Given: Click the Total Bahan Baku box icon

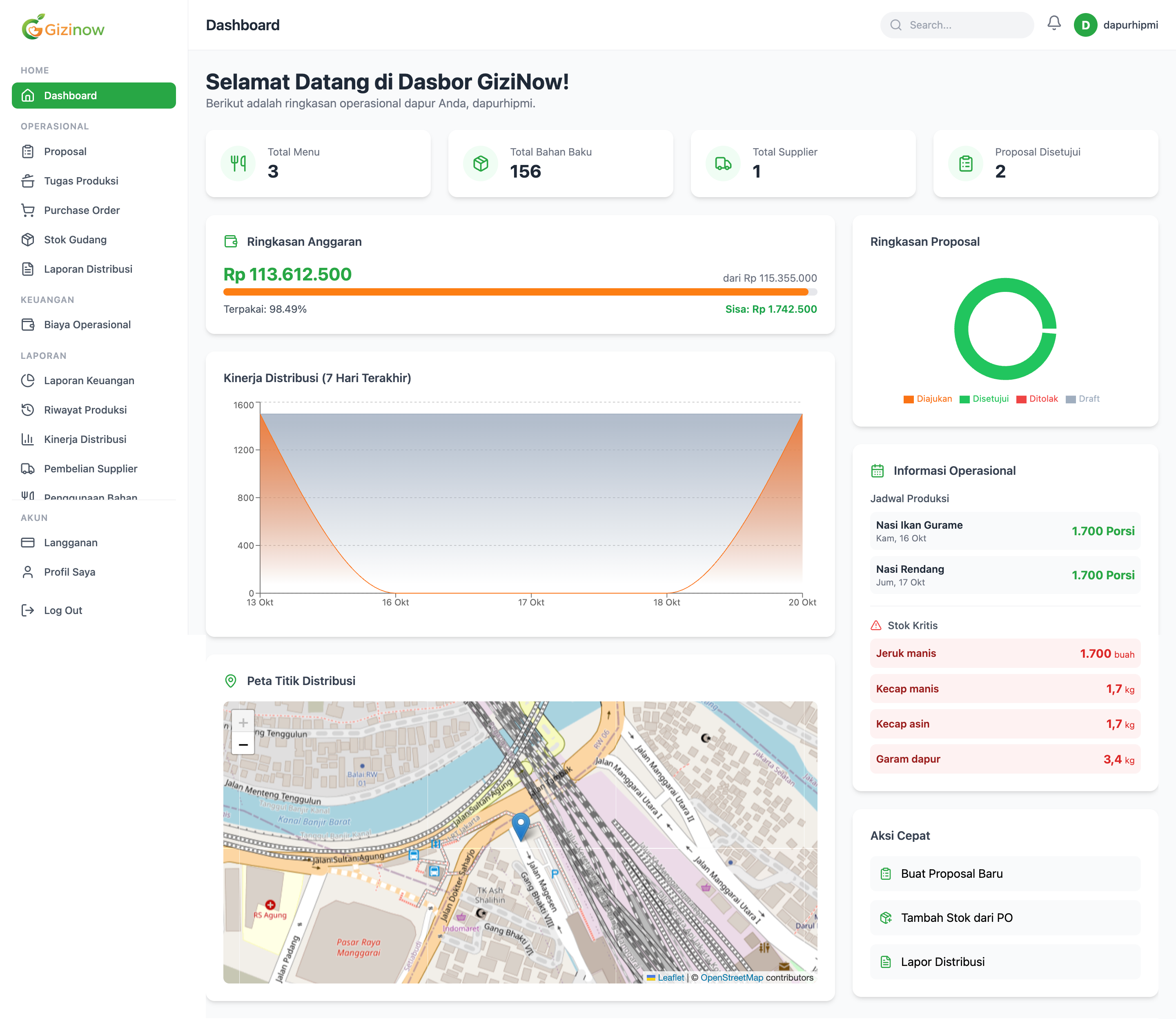Looking at the screenshot, I should 481,164.
